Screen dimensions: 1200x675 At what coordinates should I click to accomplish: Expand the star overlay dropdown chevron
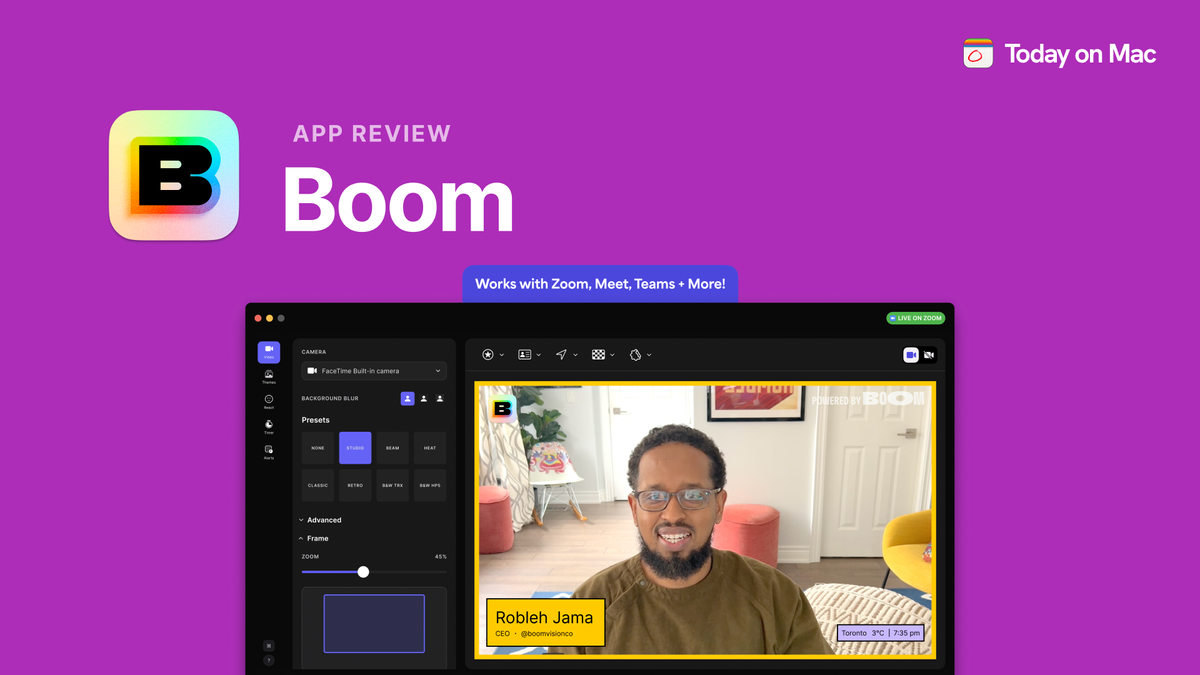502,355
